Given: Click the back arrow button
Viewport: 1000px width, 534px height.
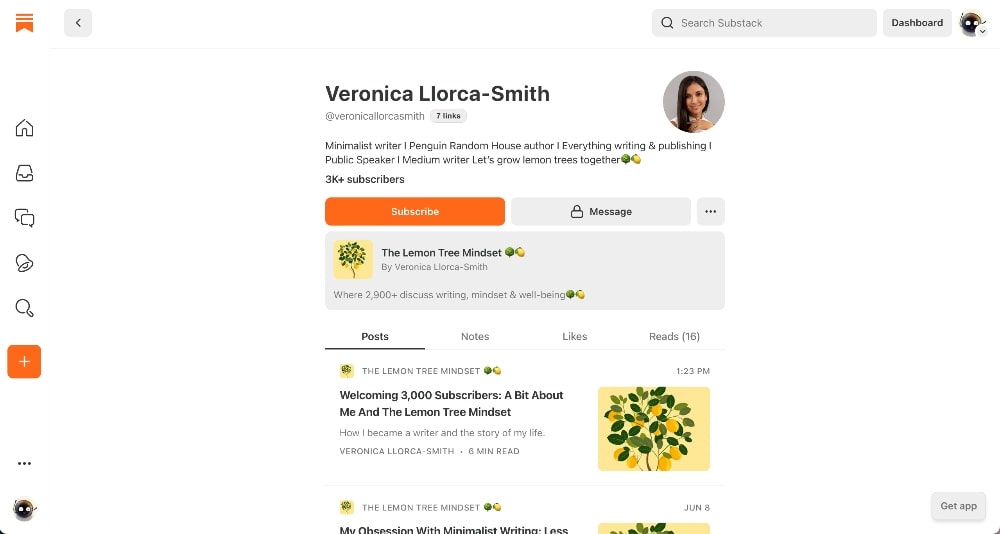Looking at the screenshot, I should click(x=78, y=23).
